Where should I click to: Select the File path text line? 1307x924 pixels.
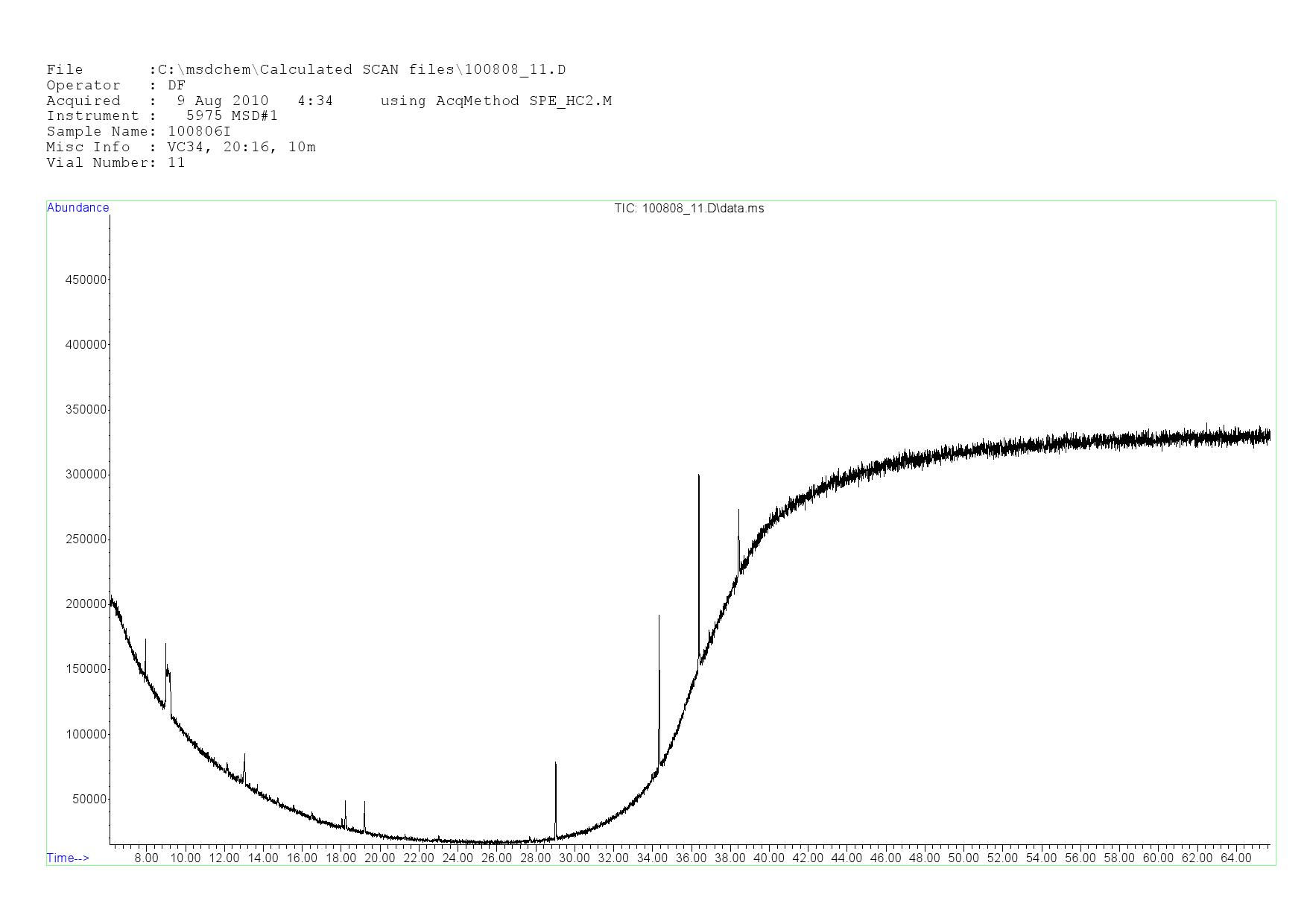[306, 70]
